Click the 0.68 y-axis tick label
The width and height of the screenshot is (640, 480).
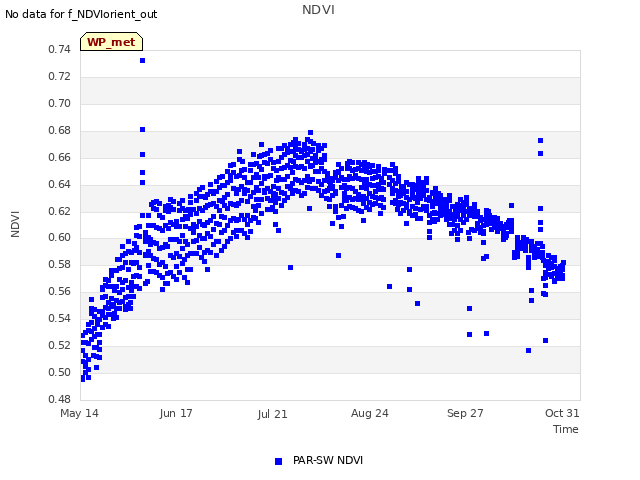point(59,130)
